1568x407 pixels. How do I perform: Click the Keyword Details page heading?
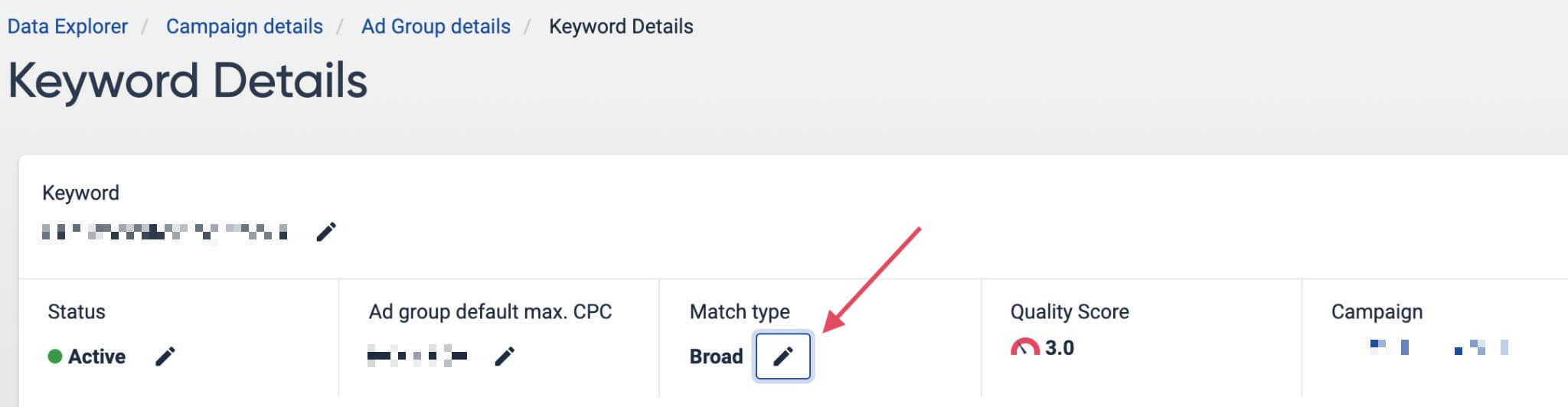click(188, 81)
